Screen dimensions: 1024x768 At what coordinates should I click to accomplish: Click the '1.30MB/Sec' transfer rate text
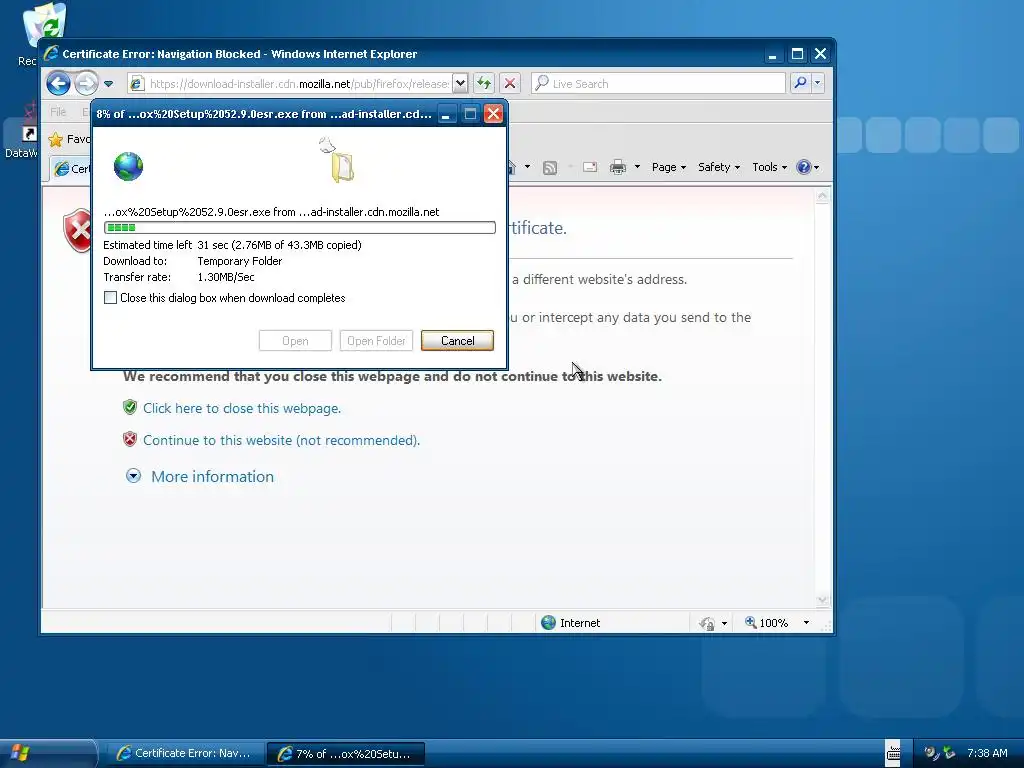click(226, 277)
